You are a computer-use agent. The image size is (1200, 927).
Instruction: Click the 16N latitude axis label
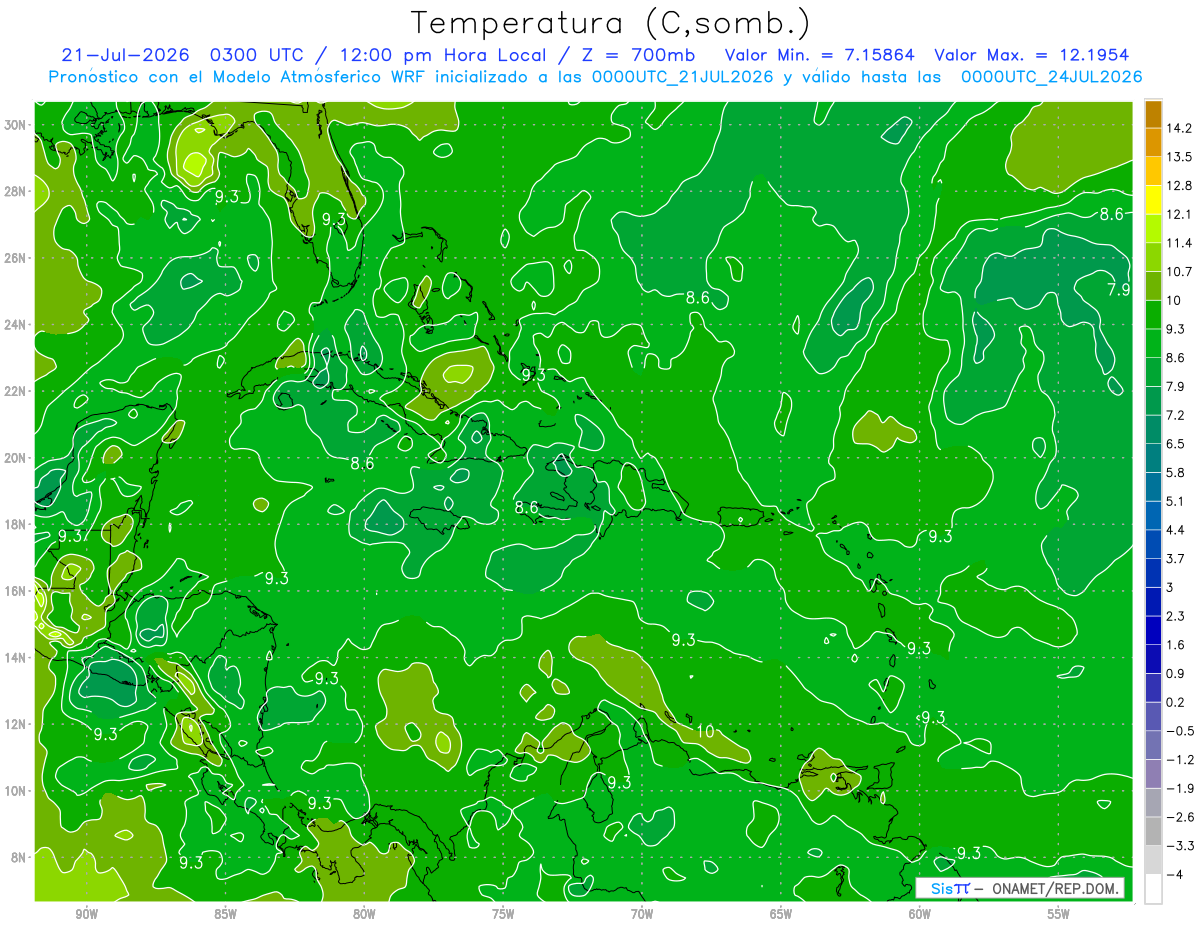coord(17,590)
